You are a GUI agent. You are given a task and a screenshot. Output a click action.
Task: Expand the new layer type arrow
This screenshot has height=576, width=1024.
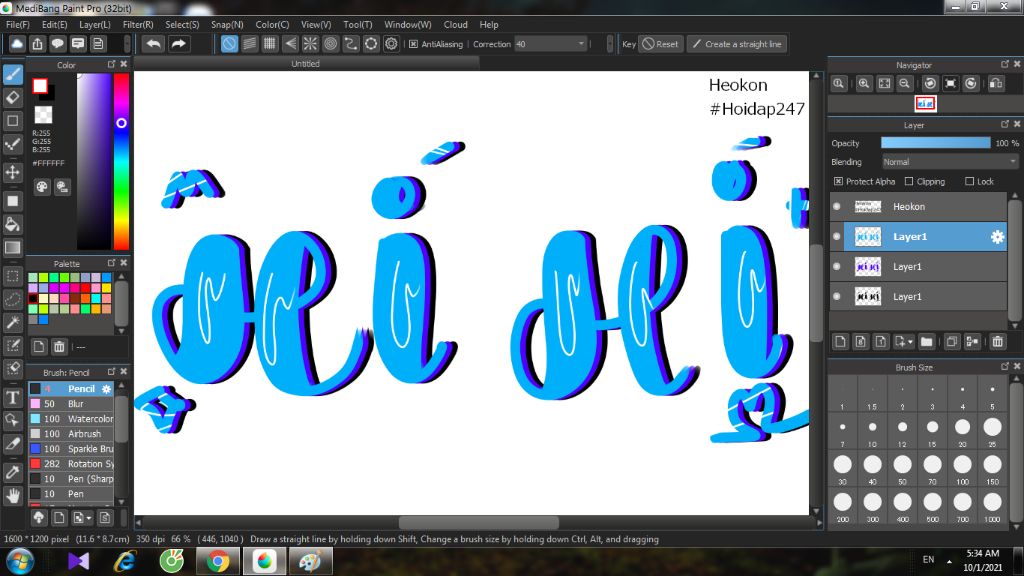(x=910, y=342)
